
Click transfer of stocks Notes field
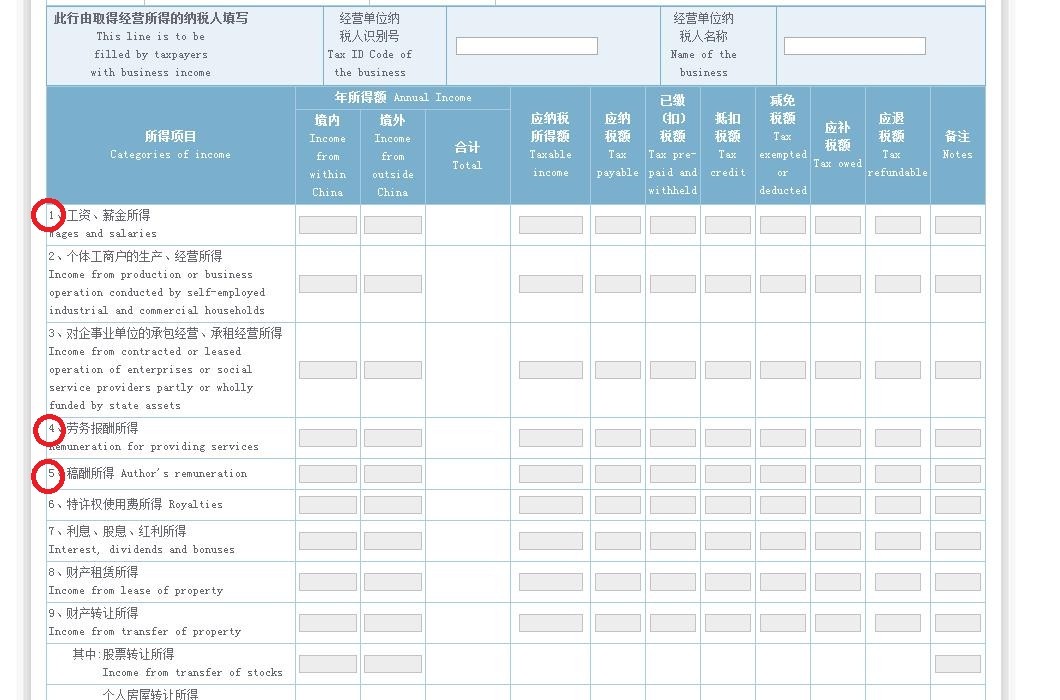(957, 664)
